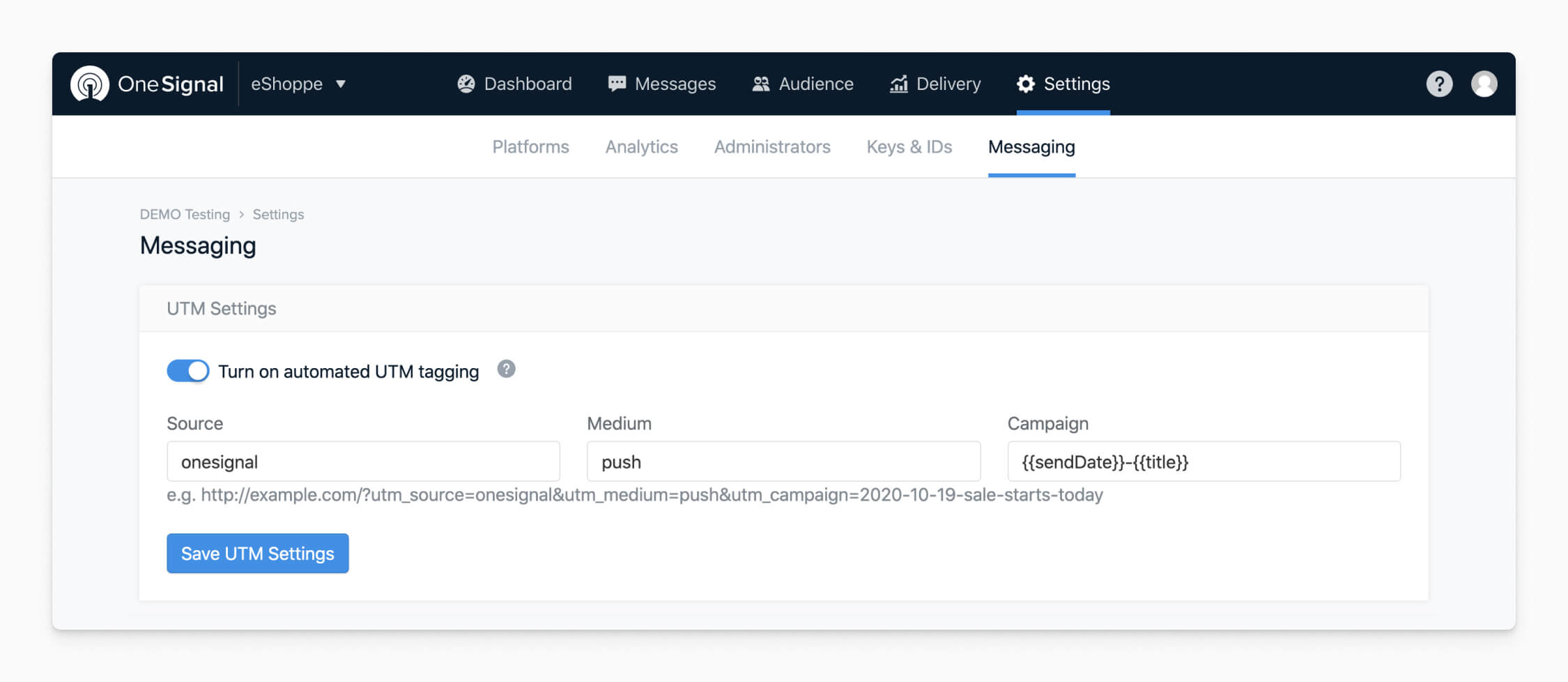
Task: Click the UTM Settings section header
Action: [222, 308]
